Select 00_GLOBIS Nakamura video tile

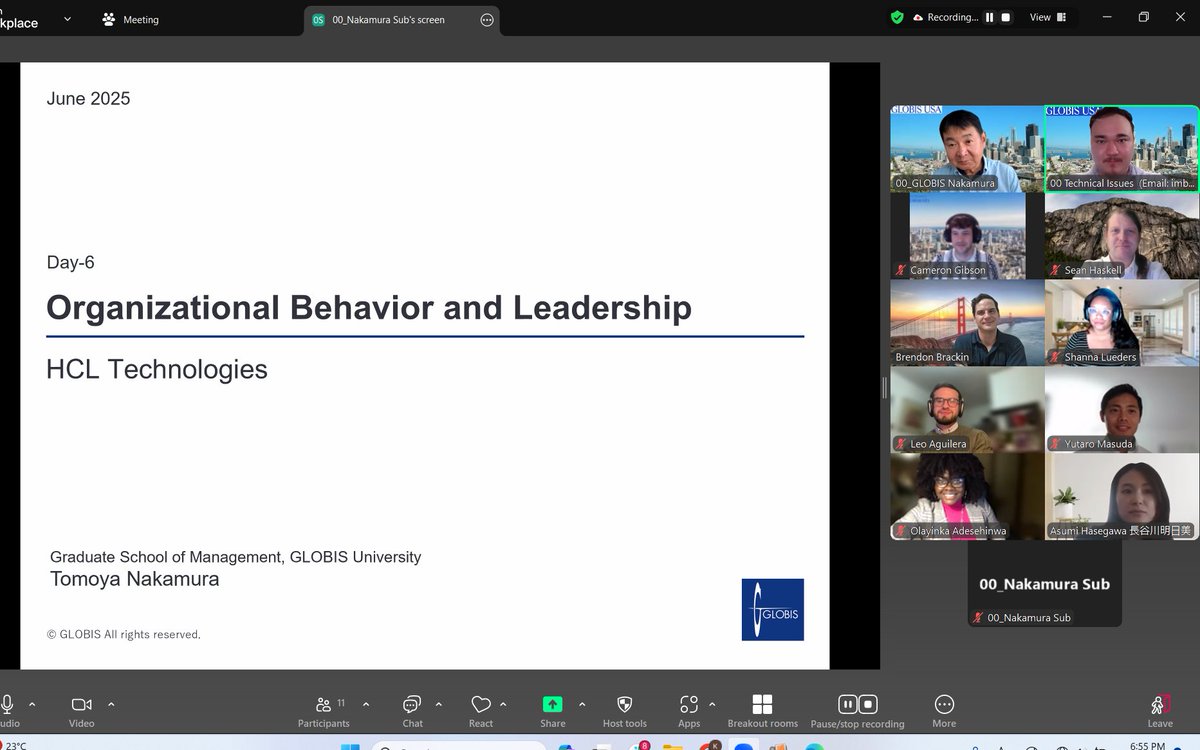pos(967,148)
